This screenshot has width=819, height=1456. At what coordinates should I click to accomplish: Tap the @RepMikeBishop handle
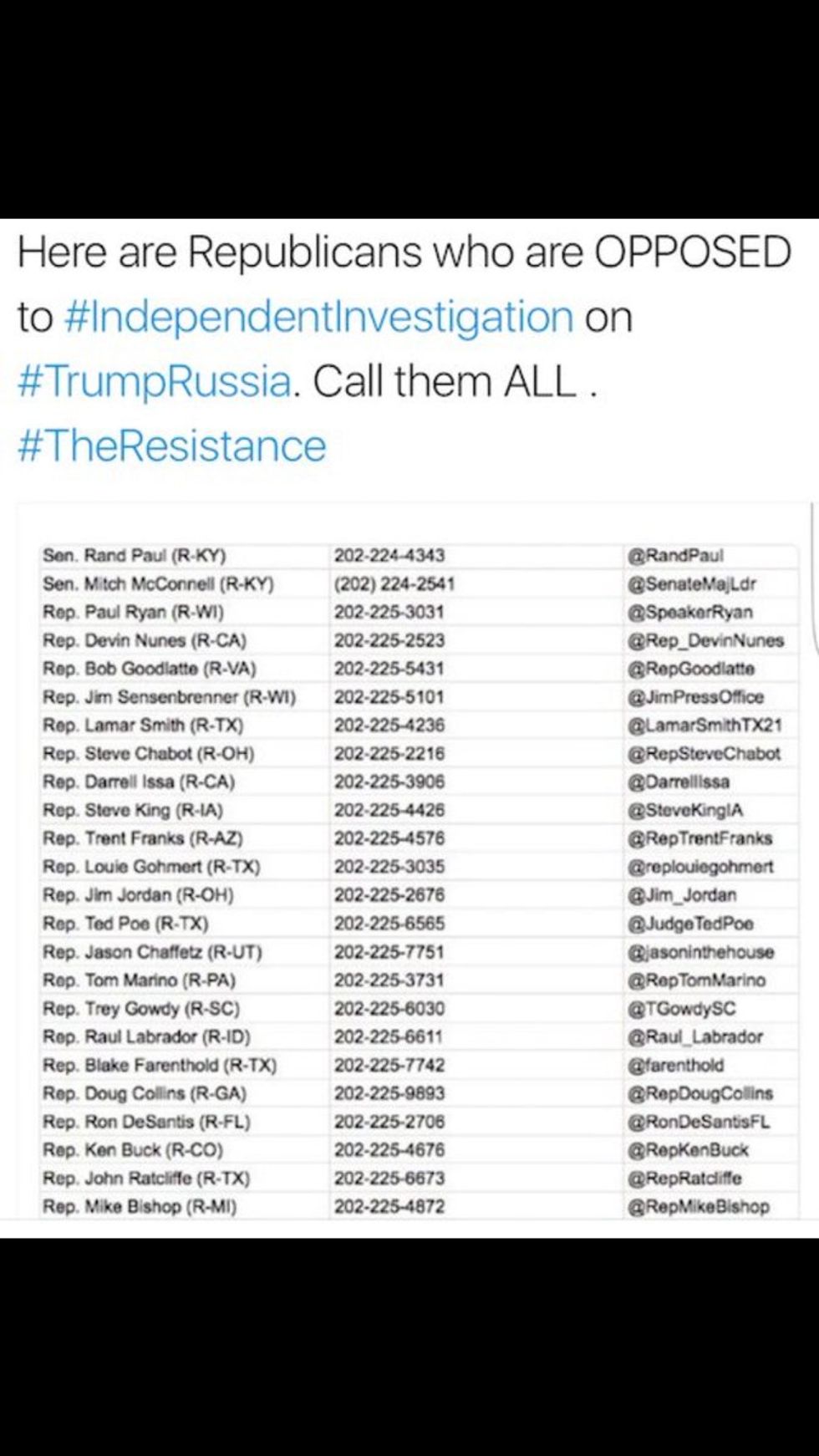point(699,1207)
